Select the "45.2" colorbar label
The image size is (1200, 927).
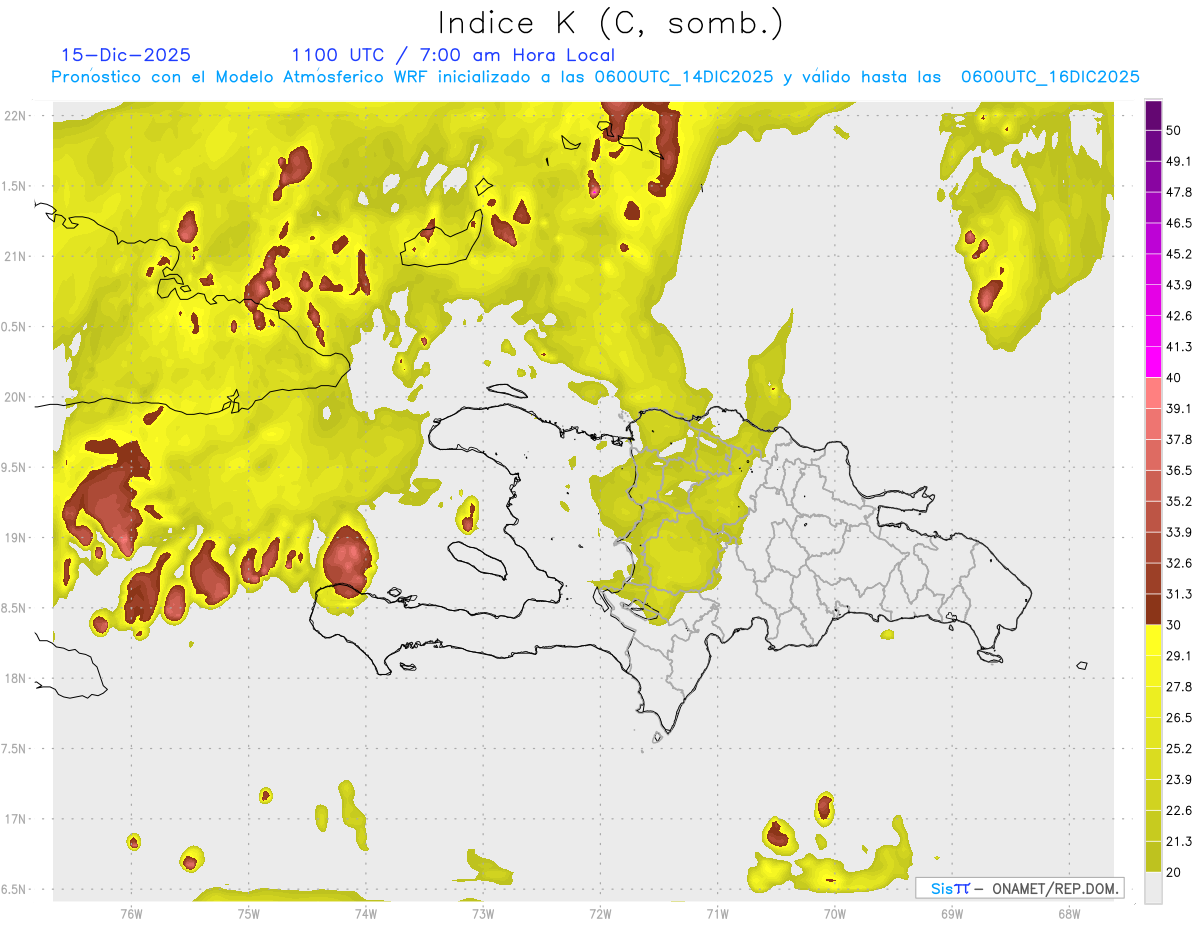tap(1179, 254)
